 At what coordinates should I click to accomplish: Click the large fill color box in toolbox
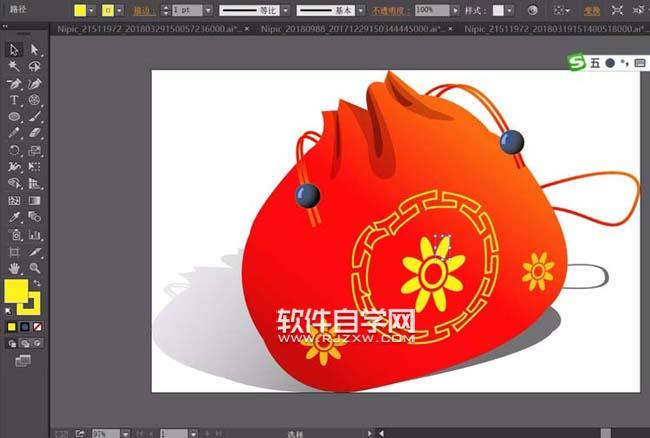click(16, 291)
